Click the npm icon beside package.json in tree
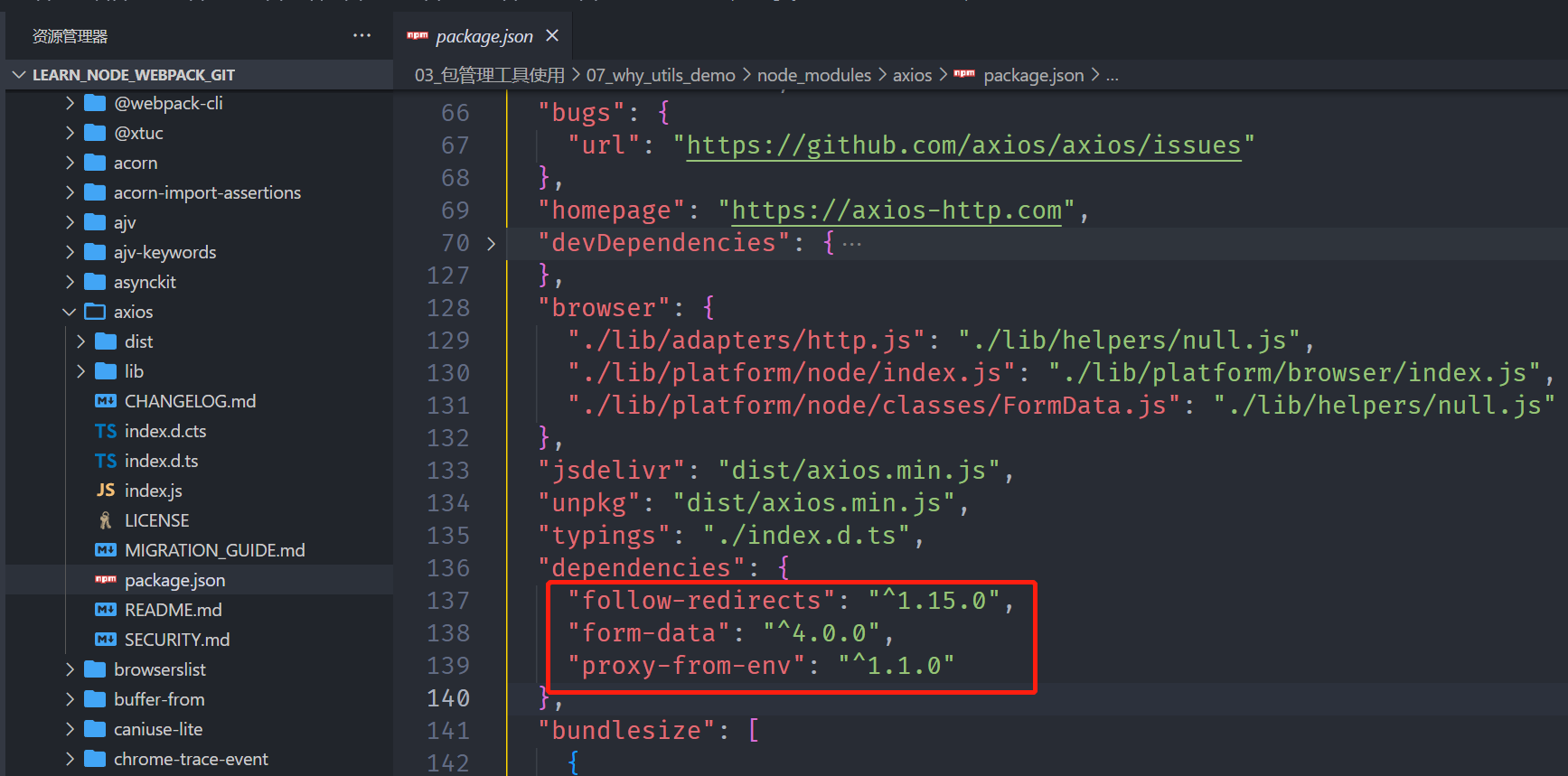Viewport: 1568px width, 776px height. pyautogui.click(x=106, y=580)
